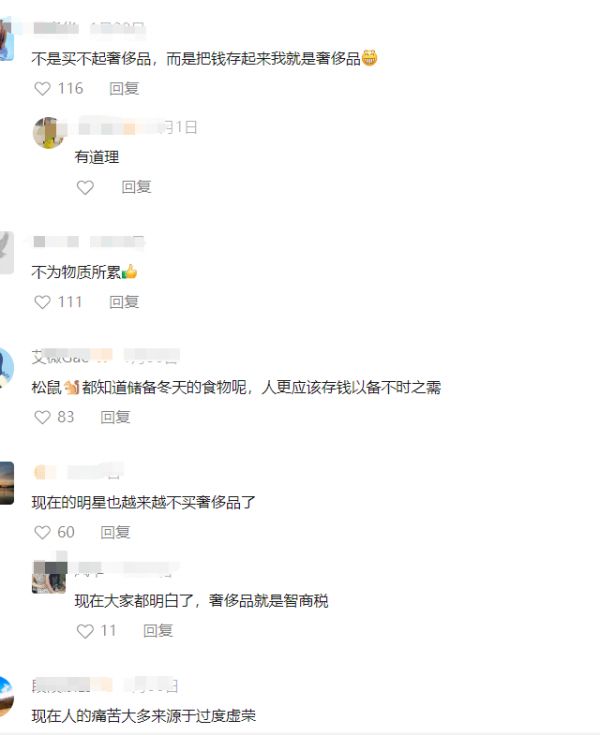
Task: Reply to the 有道理 comment
Action: [x=136, y=188]
